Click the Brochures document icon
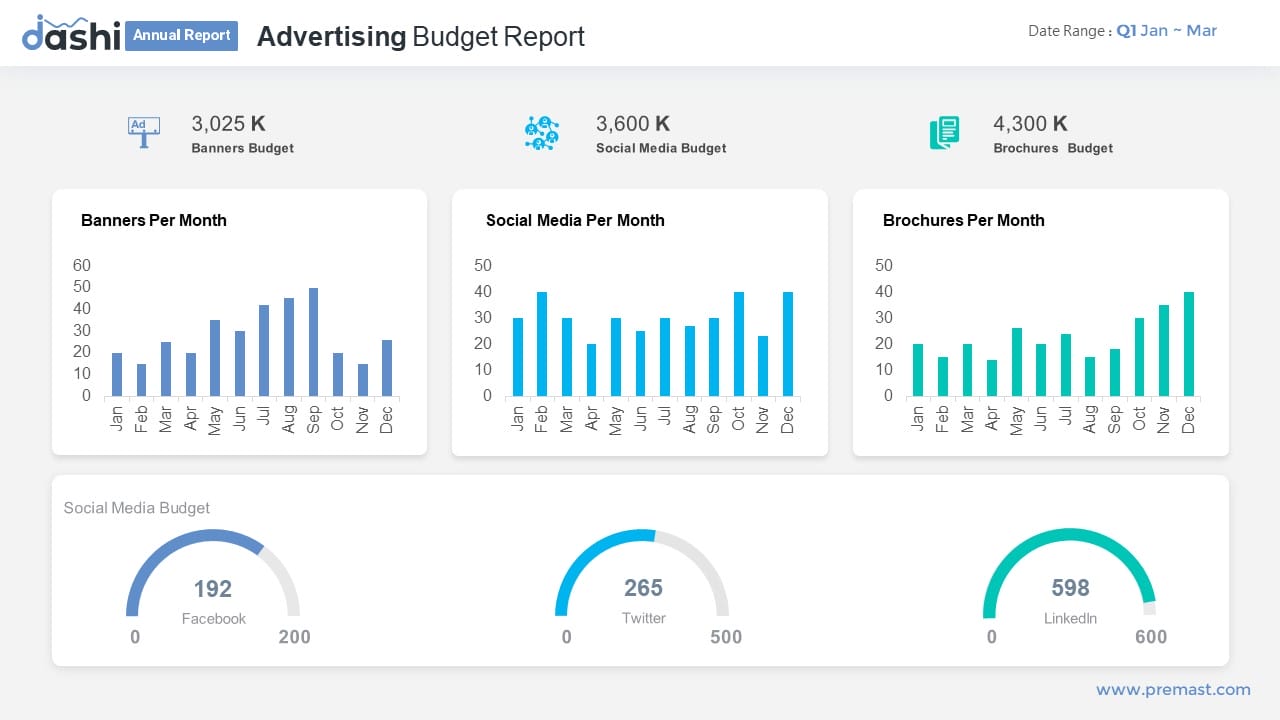 point(945,133)
